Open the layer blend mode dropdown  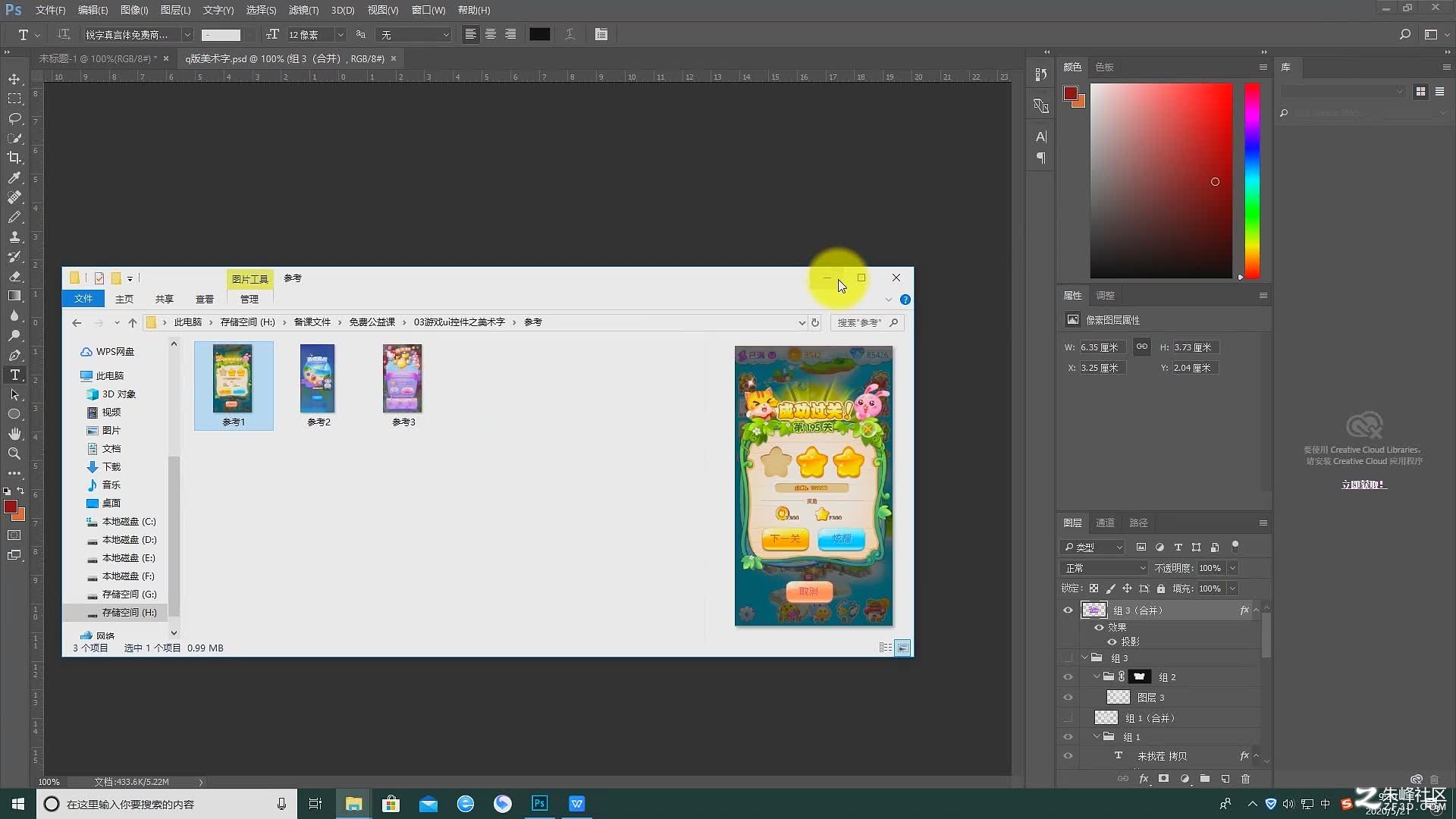pos(1104,568)
